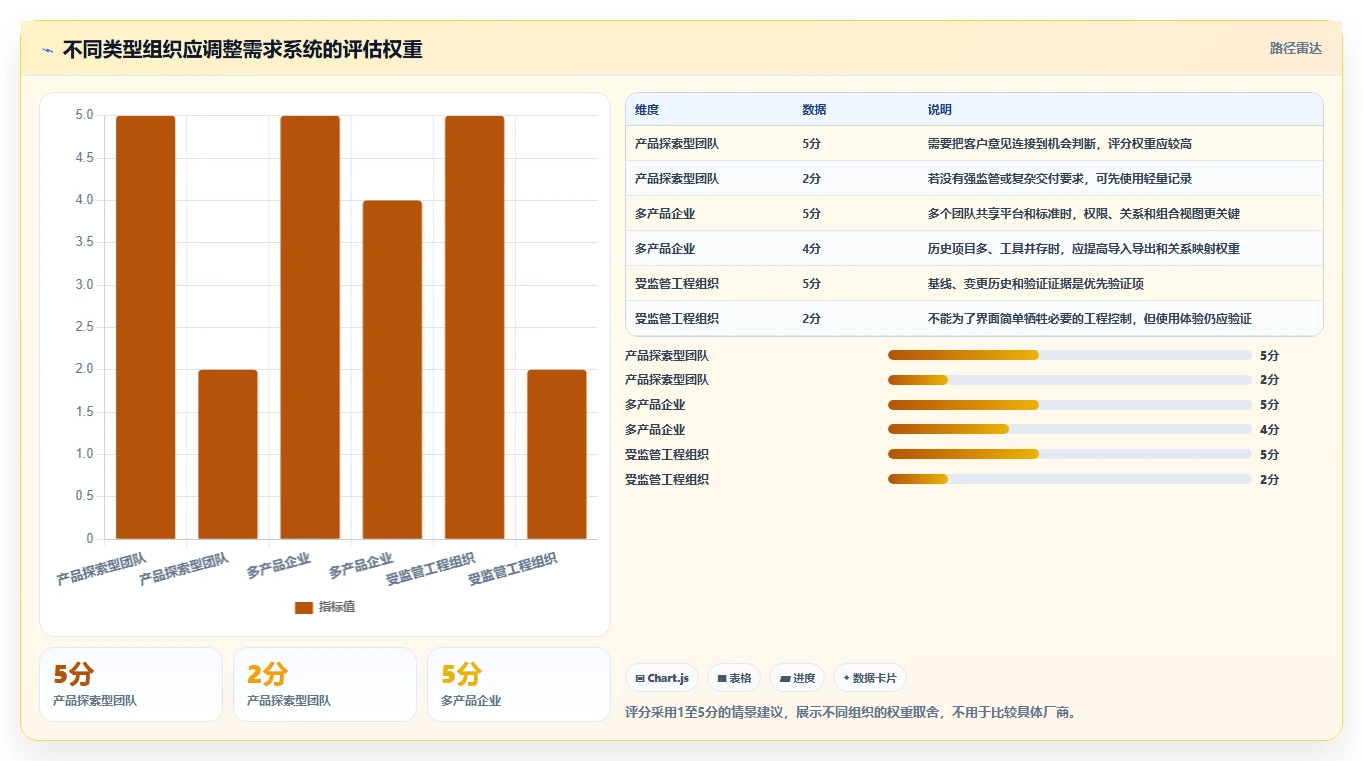Select the 表格 tag
Image resolution: width=1363 pixels, height=761 pixels.
click(x=734, y=678)
